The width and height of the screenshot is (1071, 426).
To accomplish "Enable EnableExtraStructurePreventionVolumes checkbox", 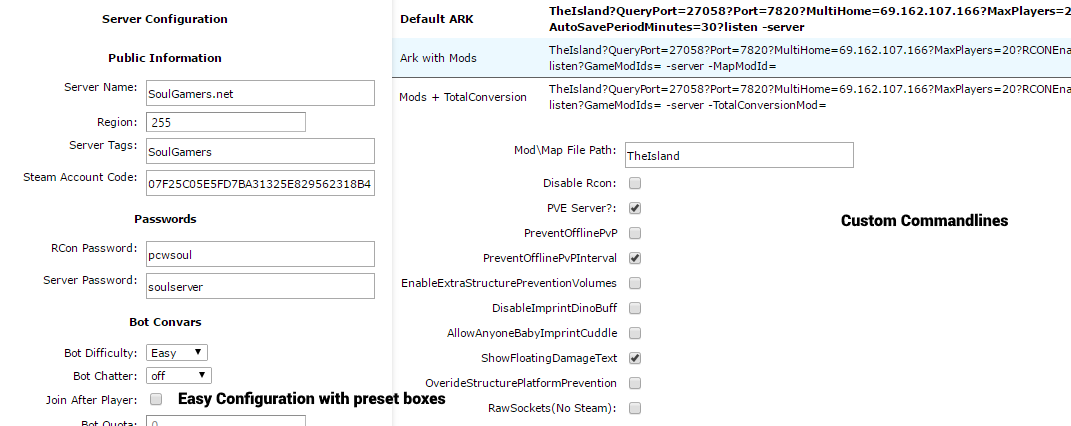I will 635,283.
